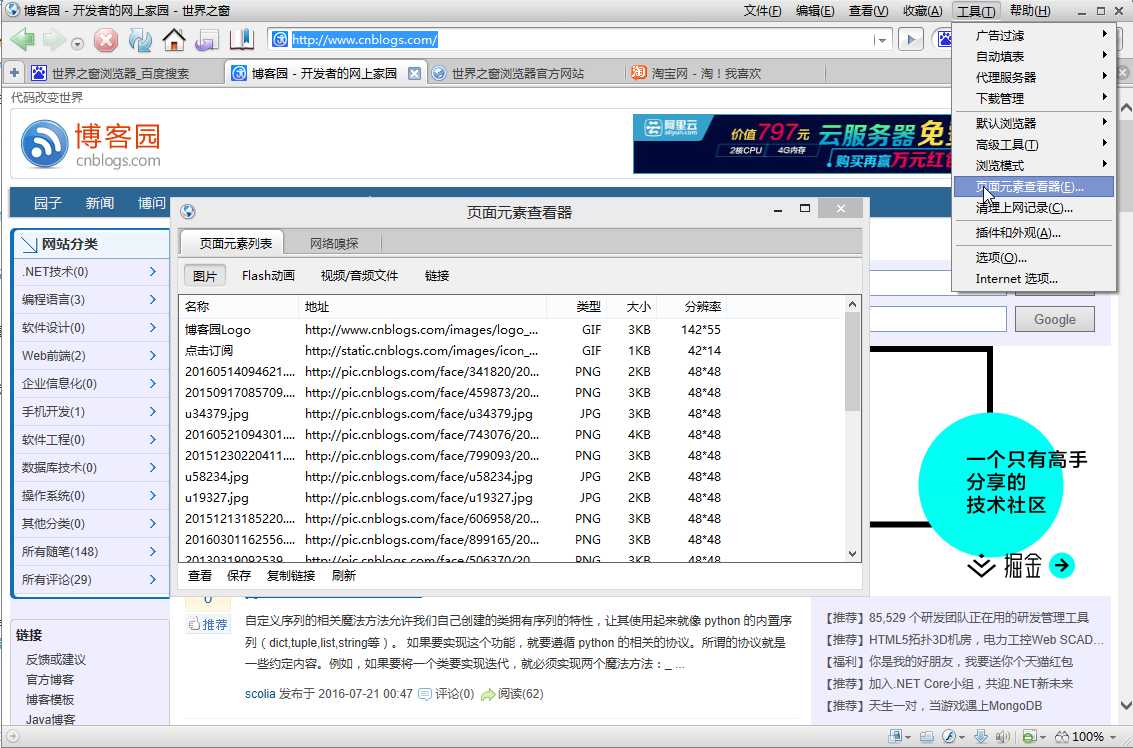This screenshot has width=1133, height=748.
Task: Sort list by 大小 column header
Action: [x=633, y=306]
